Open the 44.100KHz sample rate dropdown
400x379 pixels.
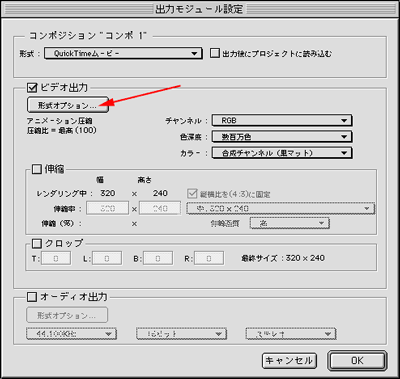point(71,334)
